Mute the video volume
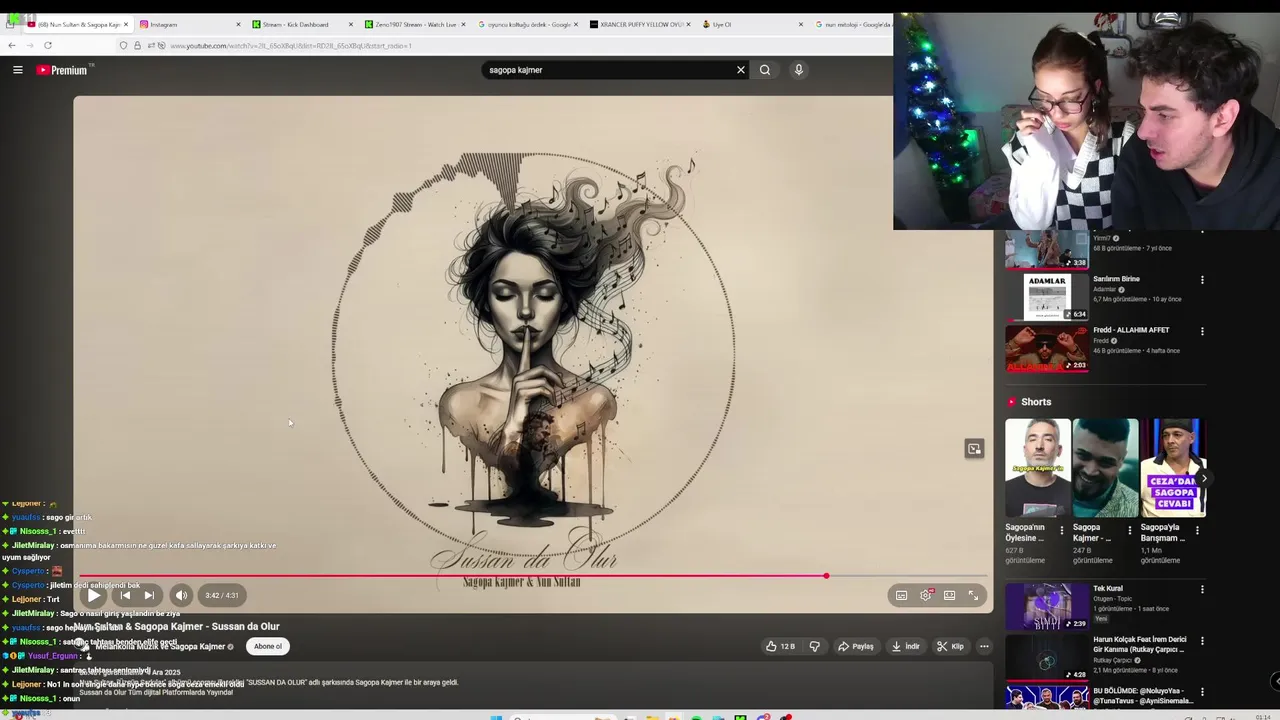Viewport: 1280px width, 720px height. point(181,595)
